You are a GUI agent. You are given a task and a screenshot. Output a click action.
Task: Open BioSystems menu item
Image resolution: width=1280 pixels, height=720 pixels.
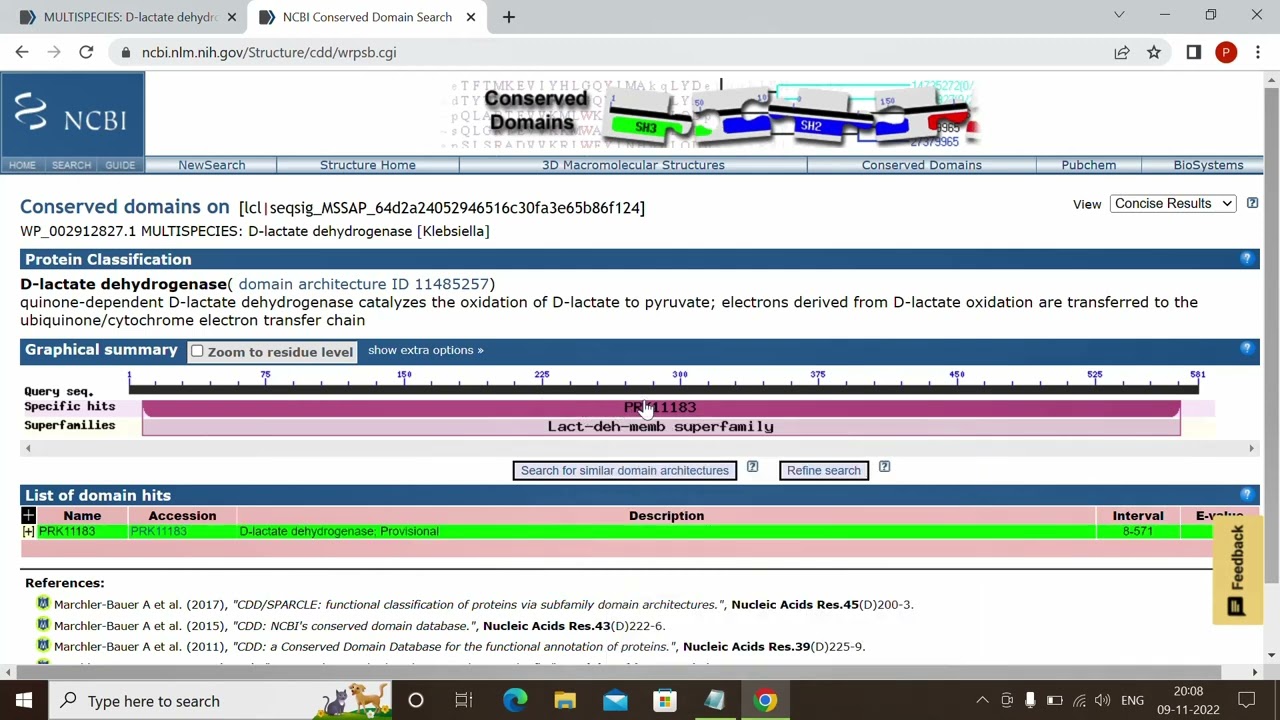(1208, 165)
